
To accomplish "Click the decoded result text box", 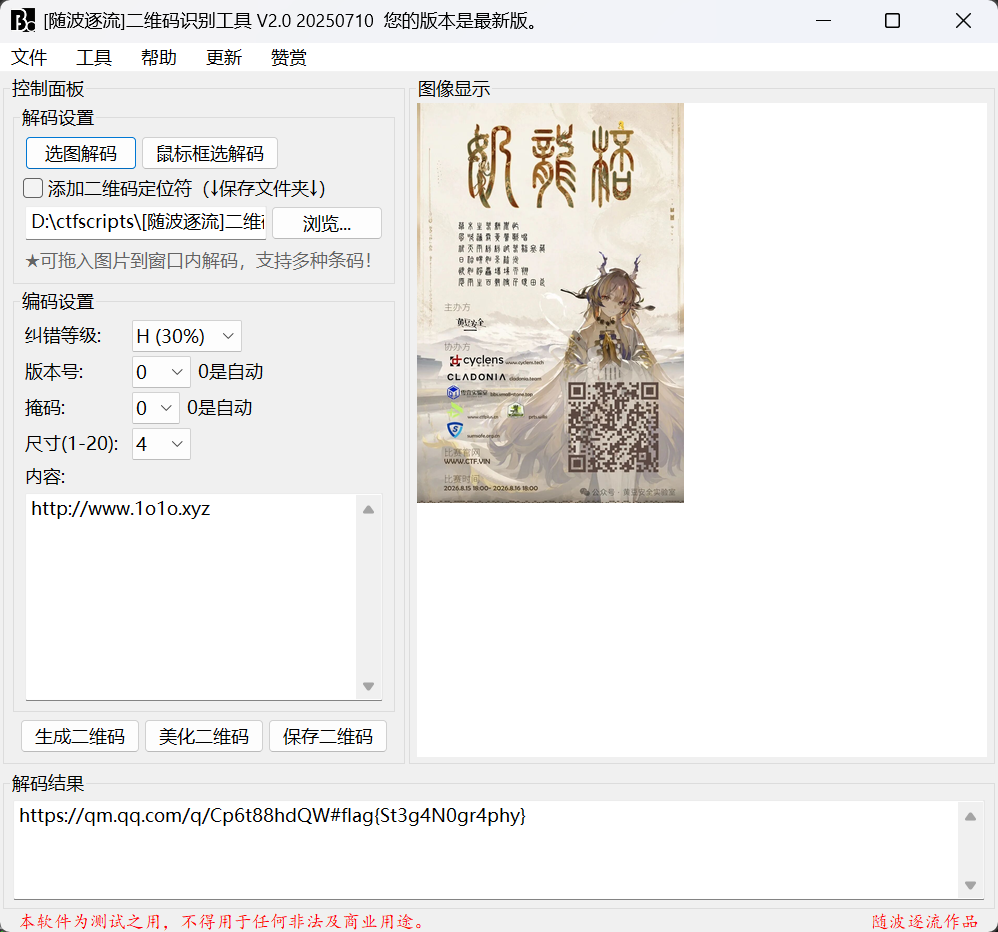I will [x=486, y=850].
